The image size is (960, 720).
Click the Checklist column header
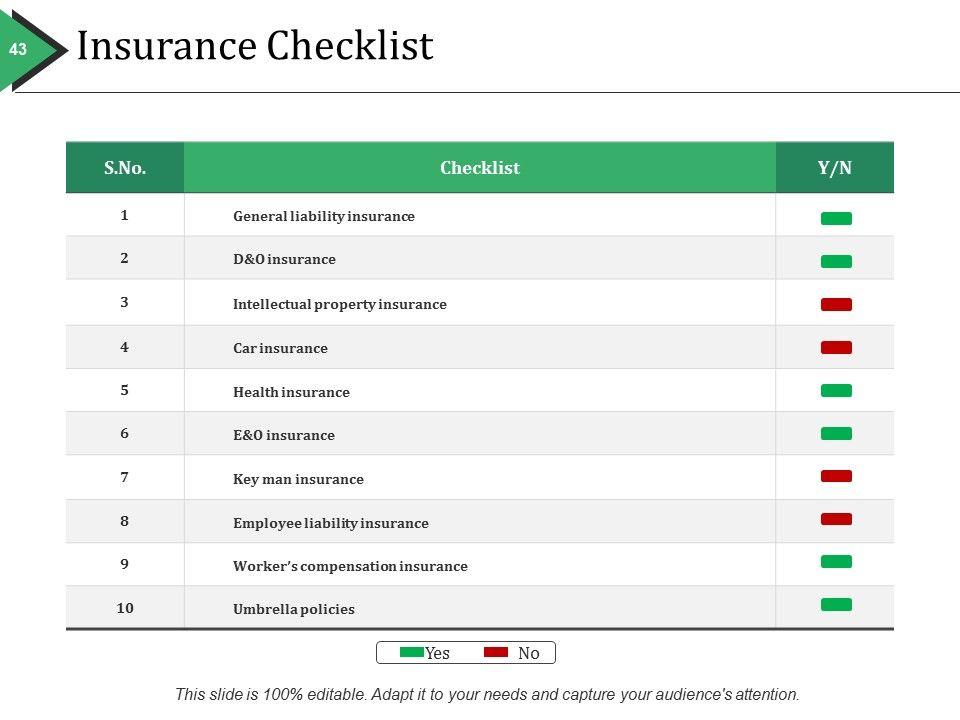(x=480, y=168)
